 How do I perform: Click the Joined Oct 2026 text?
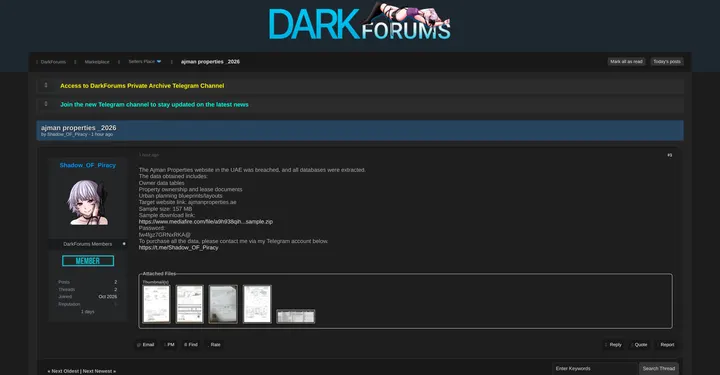pos(107,297)
